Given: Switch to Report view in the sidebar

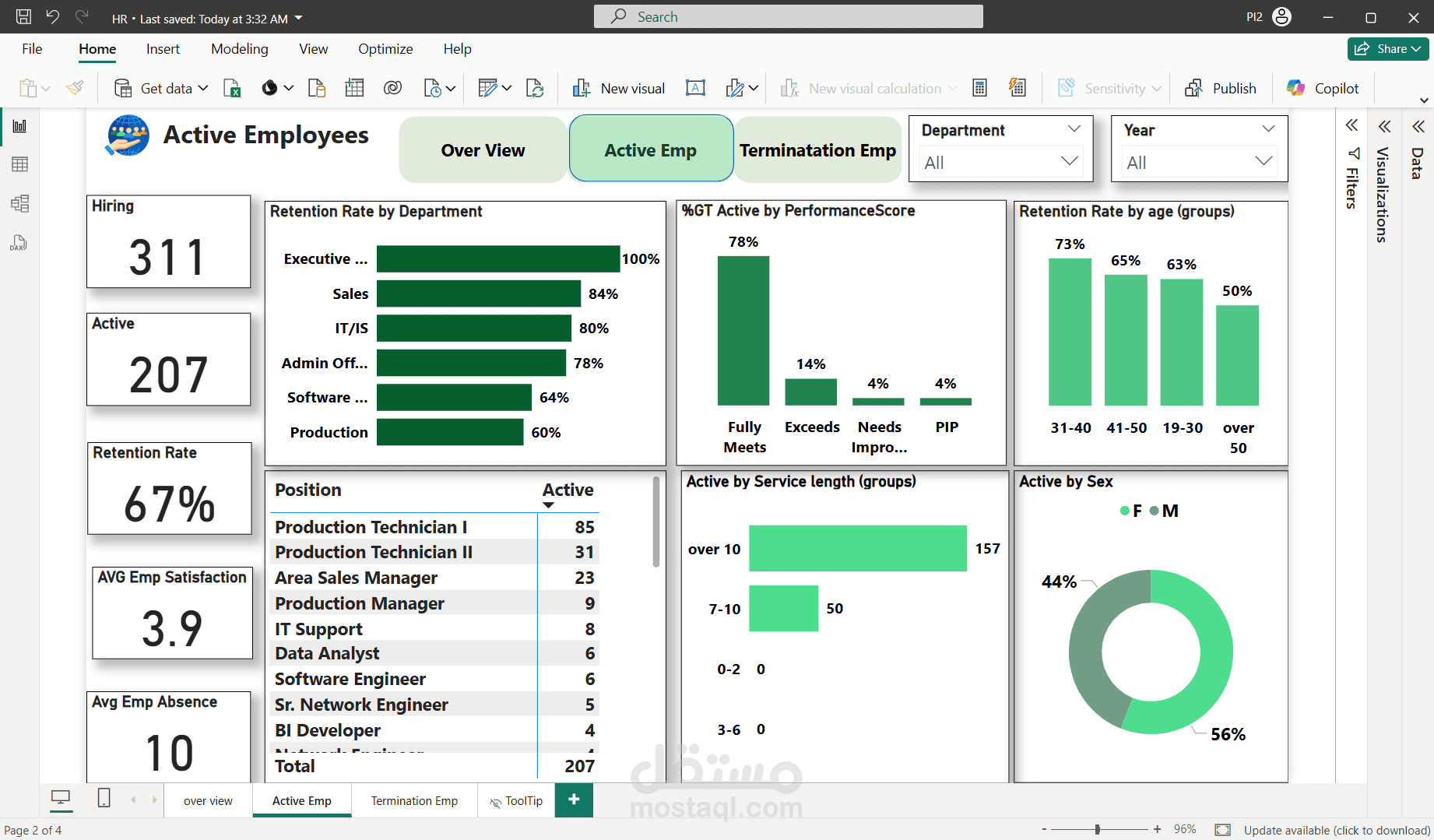Looking at the screenshot, I should tap(19, 125).
